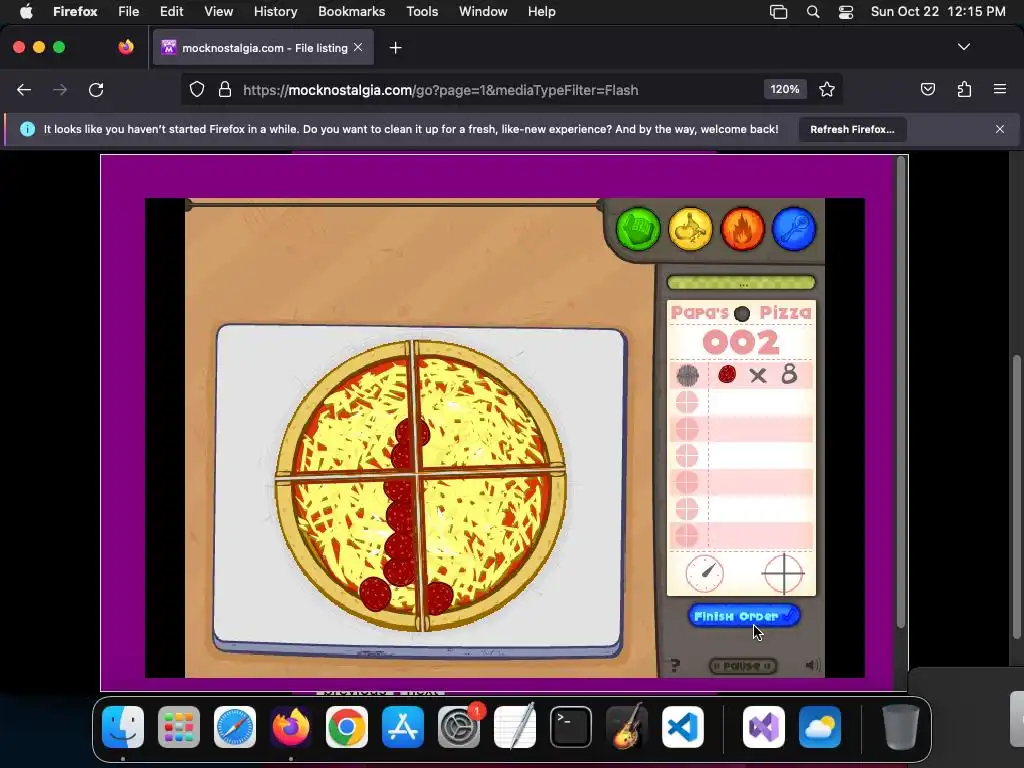
Task: Open the View menu
Action: pyautogui.click(x=218, y=12)
